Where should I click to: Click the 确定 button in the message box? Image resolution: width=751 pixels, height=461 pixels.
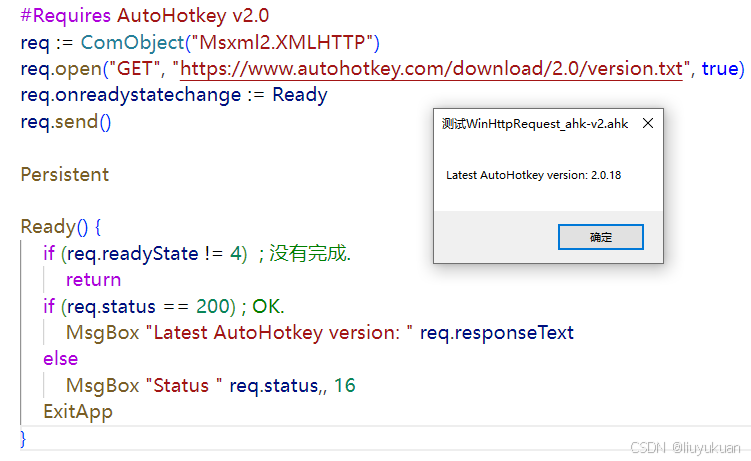click(601, 237)
